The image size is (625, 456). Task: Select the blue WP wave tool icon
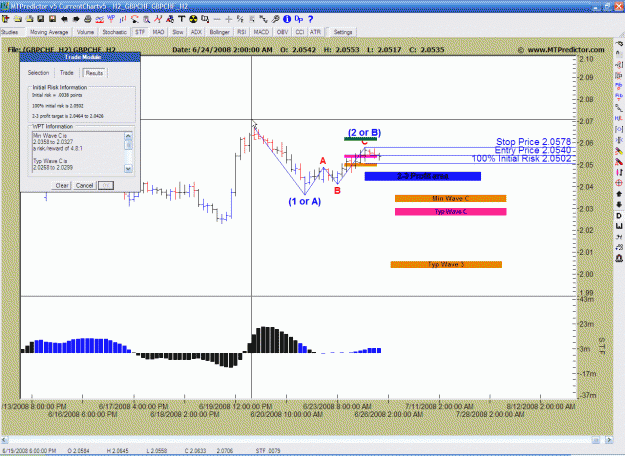click(111, 19)
